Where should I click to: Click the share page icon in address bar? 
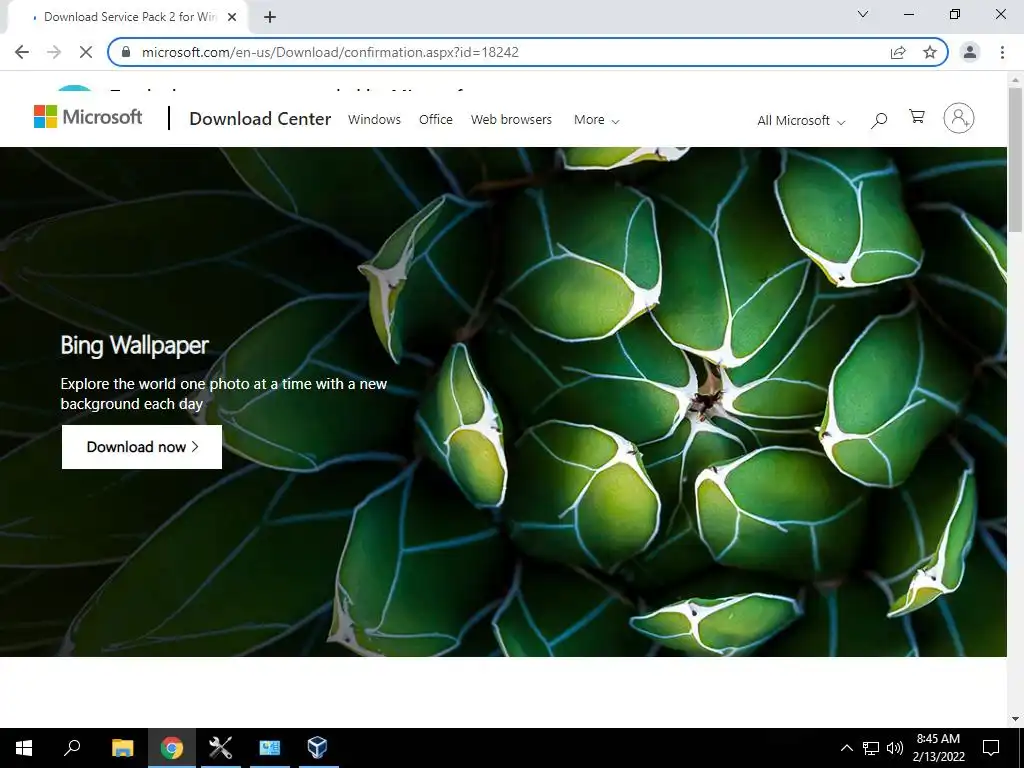(898, 52)
